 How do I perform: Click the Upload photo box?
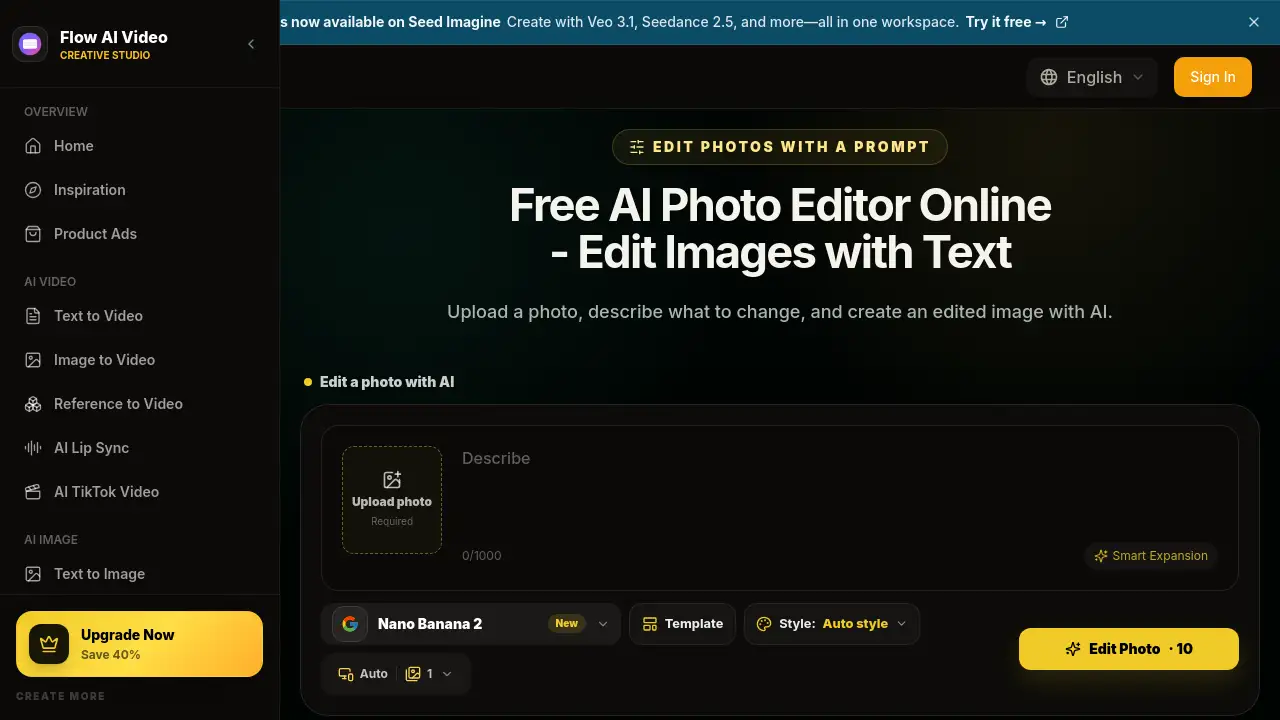[392, 500]
